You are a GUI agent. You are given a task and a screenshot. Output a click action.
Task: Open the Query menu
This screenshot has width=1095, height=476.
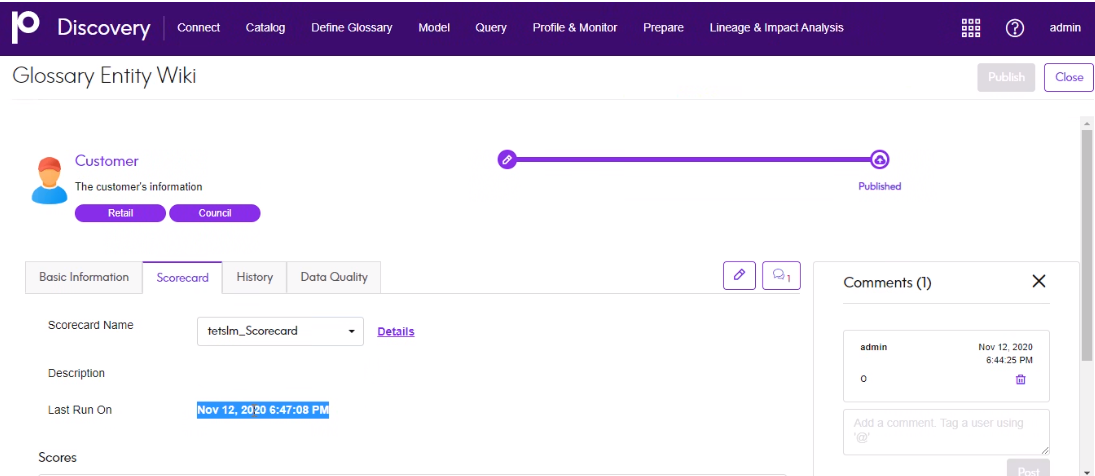pyautogui.click(x=491, y=28)
